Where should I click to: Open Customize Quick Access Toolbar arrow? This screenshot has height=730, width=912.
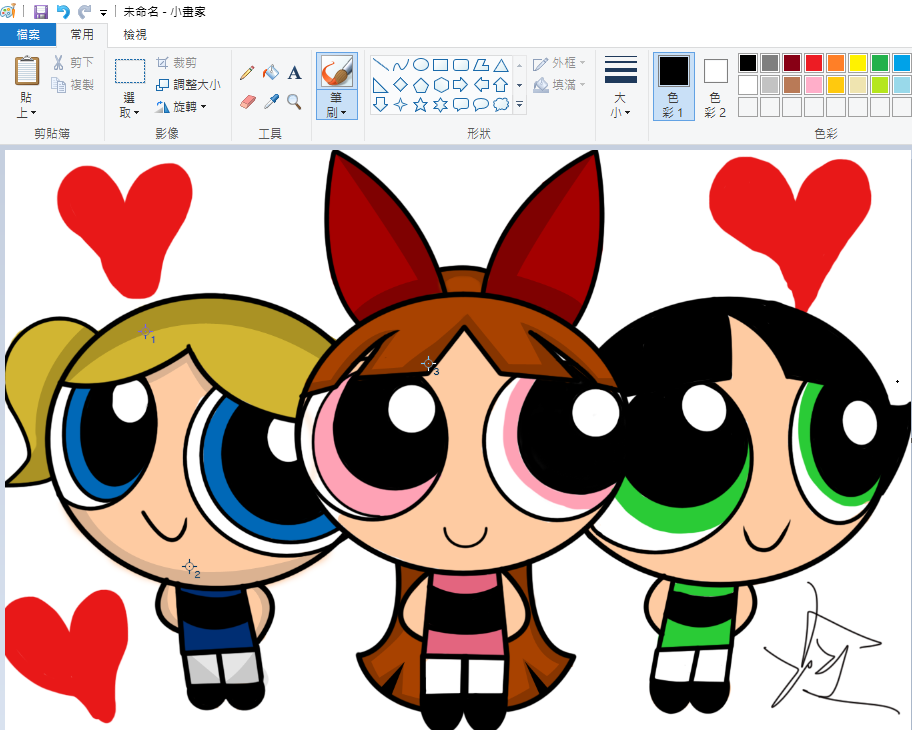coord(103,12)
